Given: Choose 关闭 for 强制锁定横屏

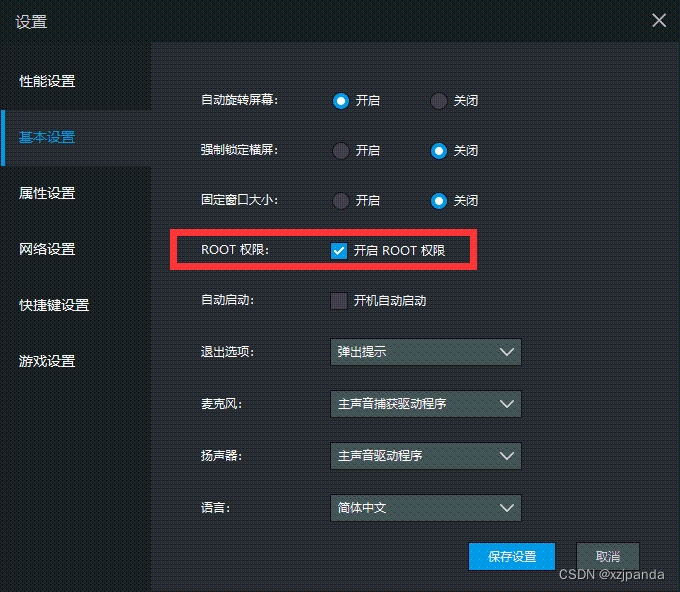Looking at the screenshot, I should tap(438, 150).
